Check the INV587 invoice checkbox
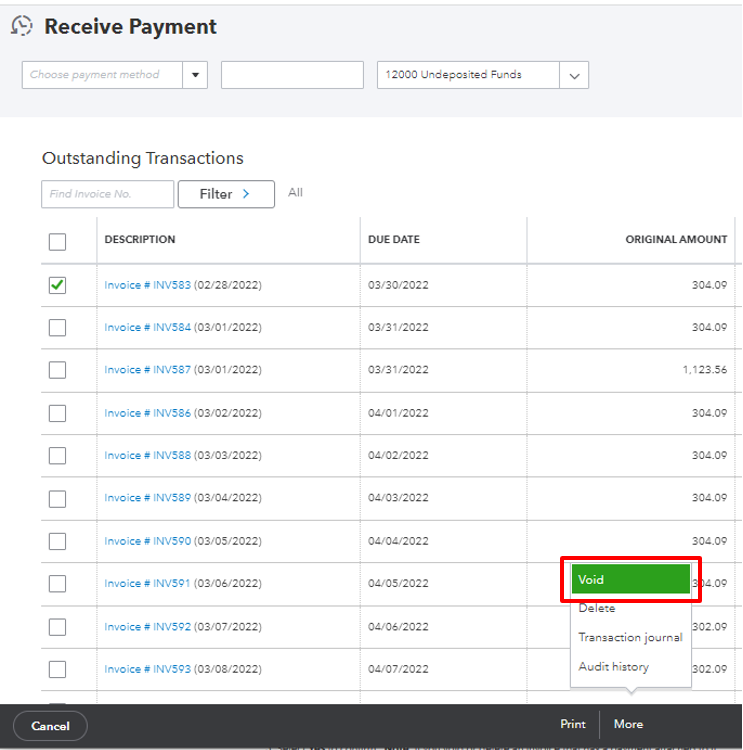Viewport: 743px width, 750px height. coord(57,370)
